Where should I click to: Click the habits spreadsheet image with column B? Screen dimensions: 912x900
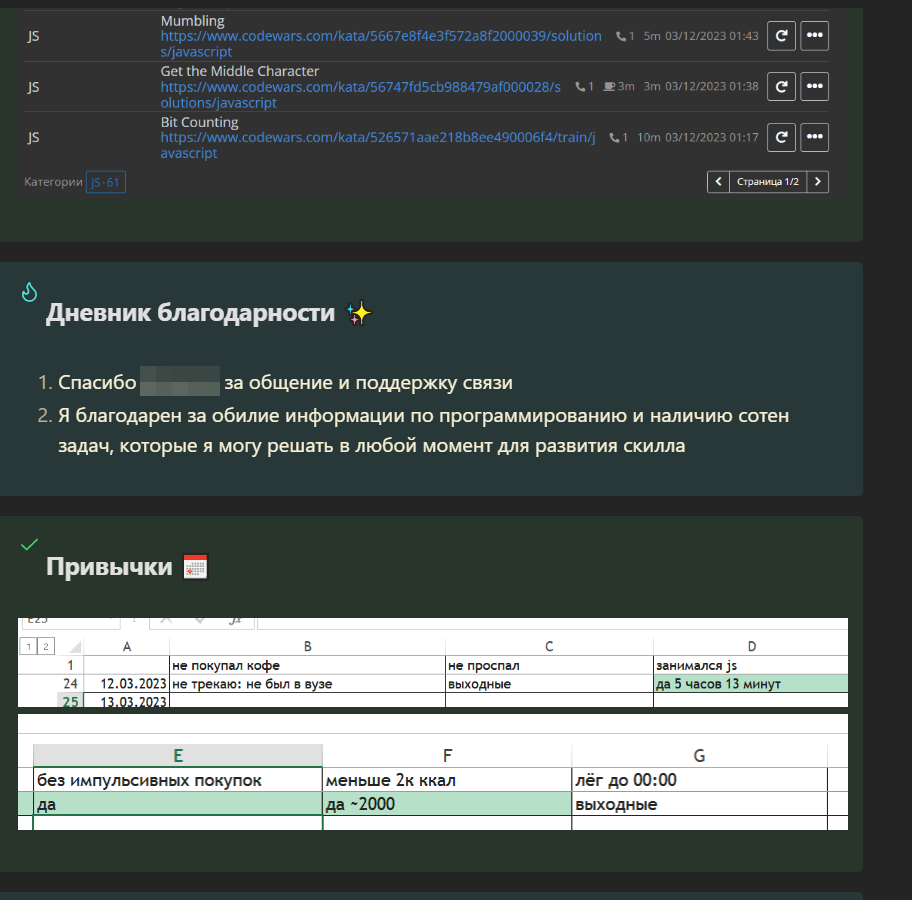coord(433,663)
